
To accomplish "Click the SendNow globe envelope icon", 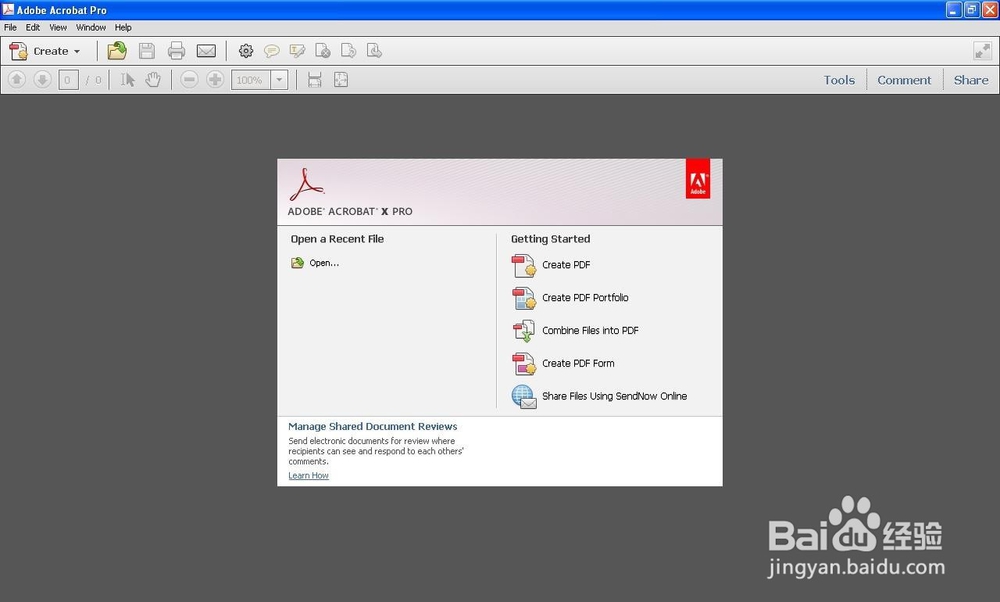I will [524, 397].
